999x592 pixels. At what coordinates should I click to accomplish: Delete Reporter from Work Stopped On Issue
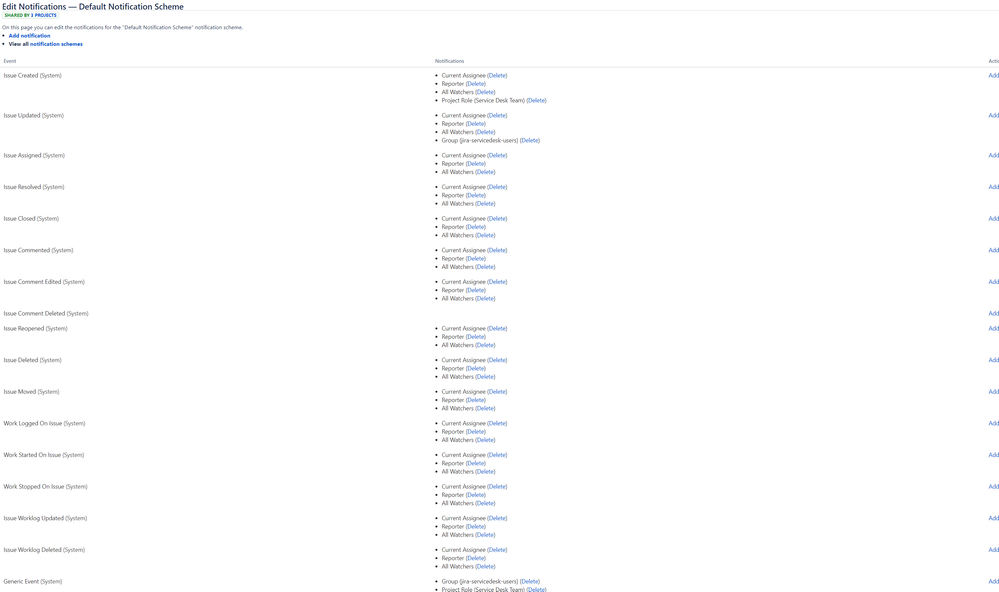475,495
